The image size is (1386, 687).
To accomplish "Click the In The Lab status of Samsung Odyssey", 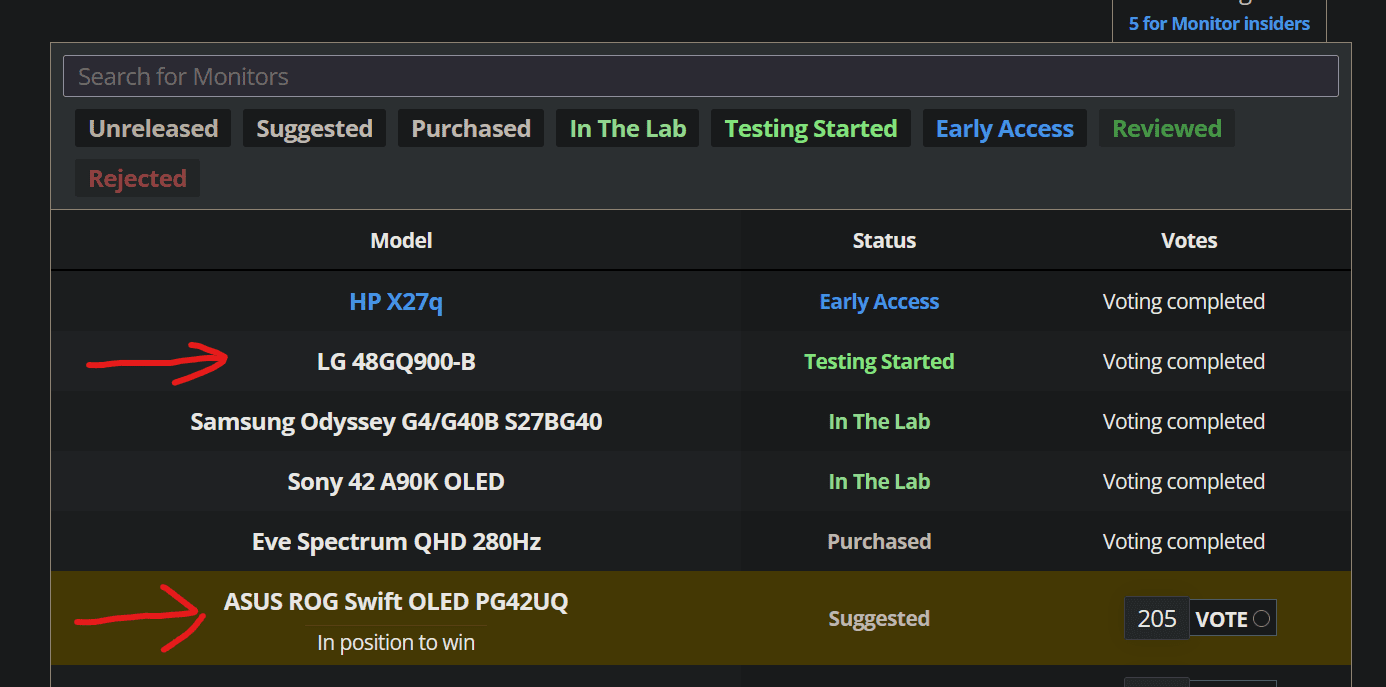I will click(x=879, y=421).
